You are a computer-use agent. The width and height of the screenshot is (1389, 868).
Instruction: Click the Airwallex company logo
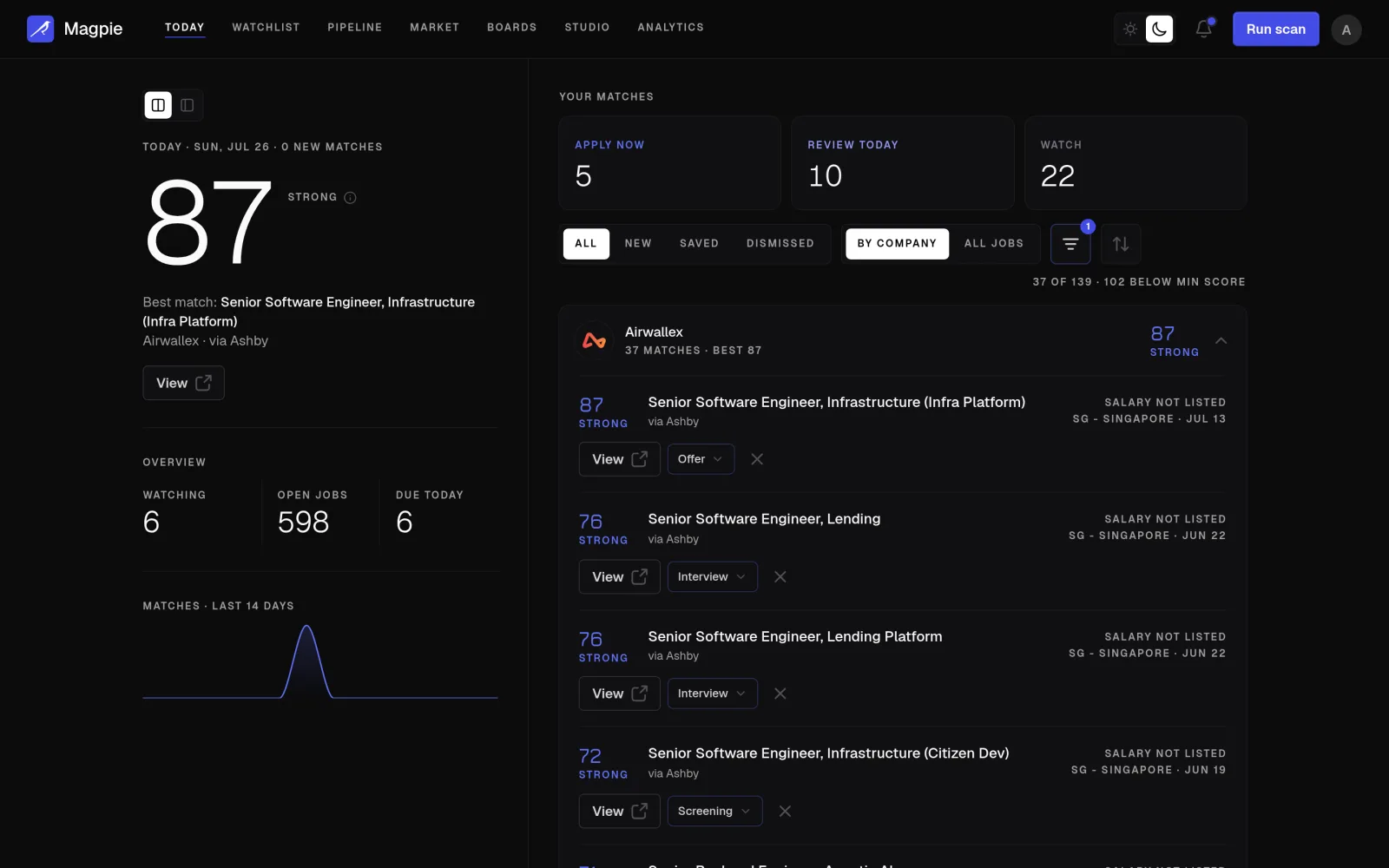pos(595,340)
